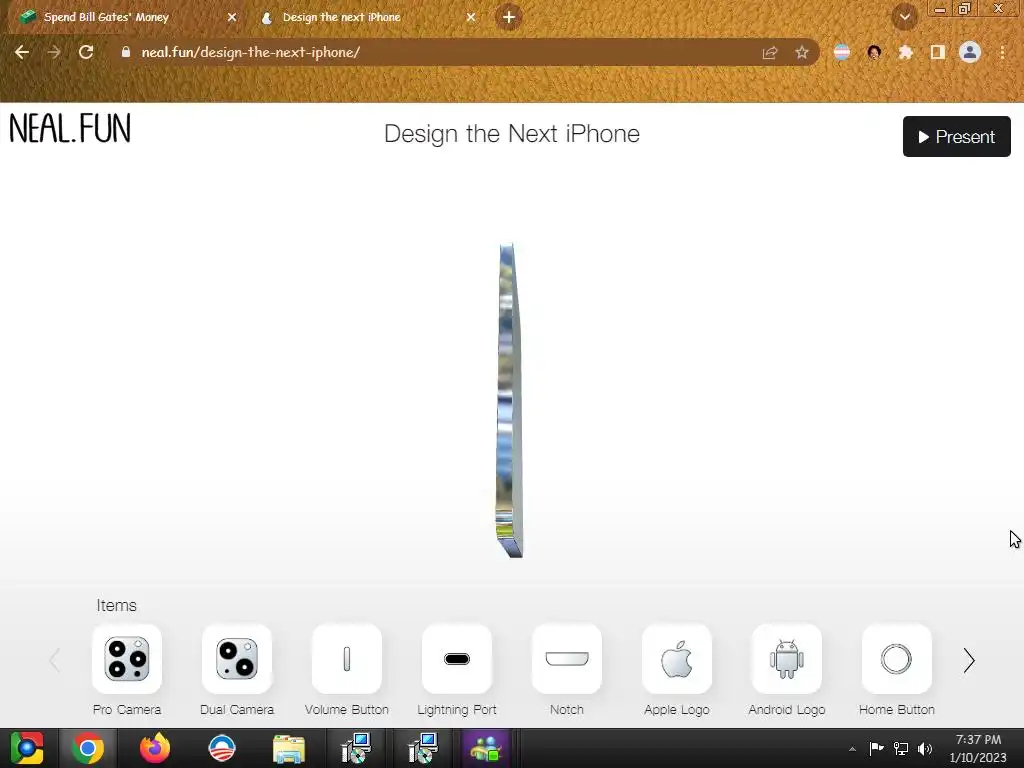
Task: Reload the current page
Action: [x=86, y=52]
